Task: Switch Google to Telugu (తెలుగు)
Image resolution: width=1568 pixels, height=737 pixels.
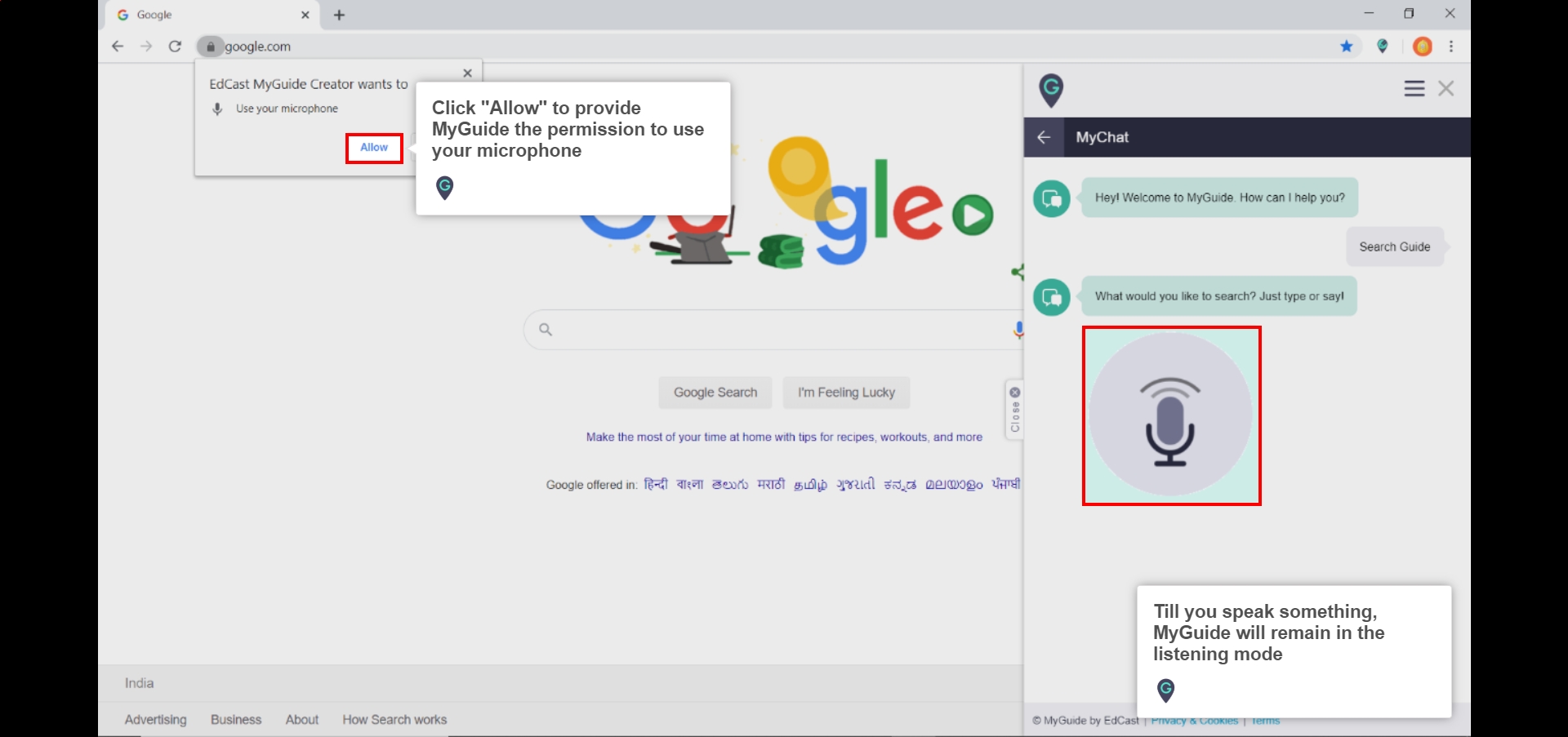Action: tap(730, 485)
